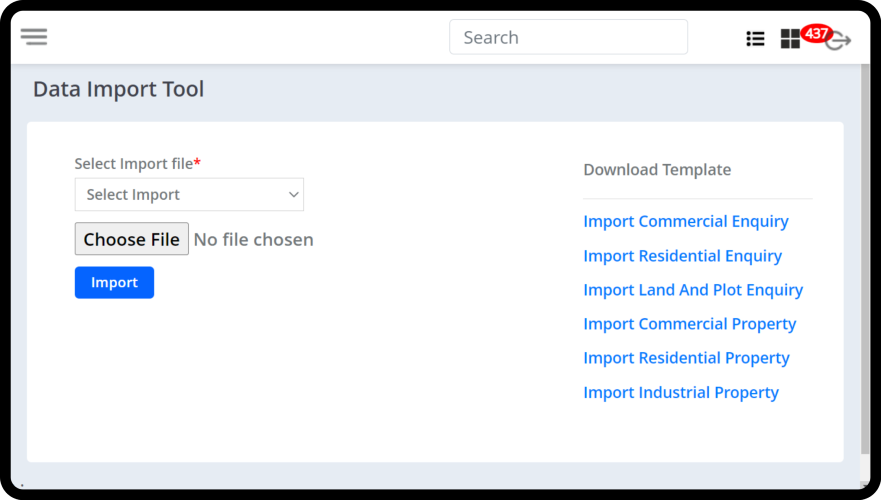Click the bulleted list icon in header
881x500 pixels.
point(755,39)
